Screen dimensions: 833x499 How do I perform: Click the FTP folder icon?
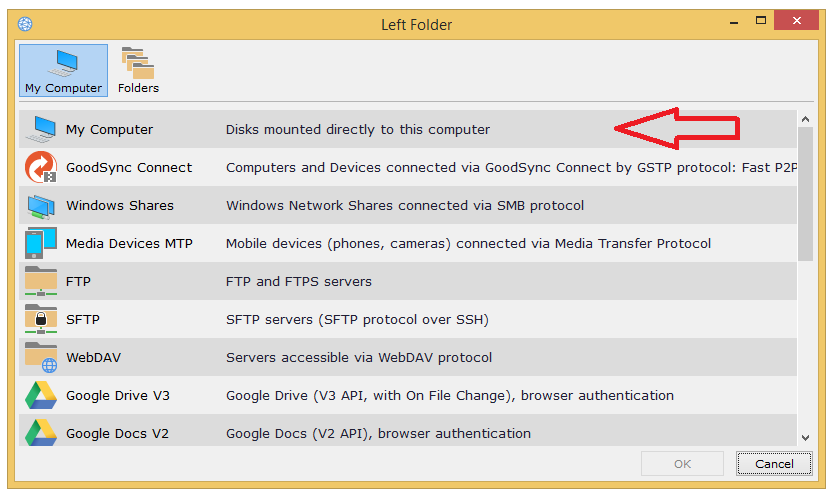pos(41,282)
